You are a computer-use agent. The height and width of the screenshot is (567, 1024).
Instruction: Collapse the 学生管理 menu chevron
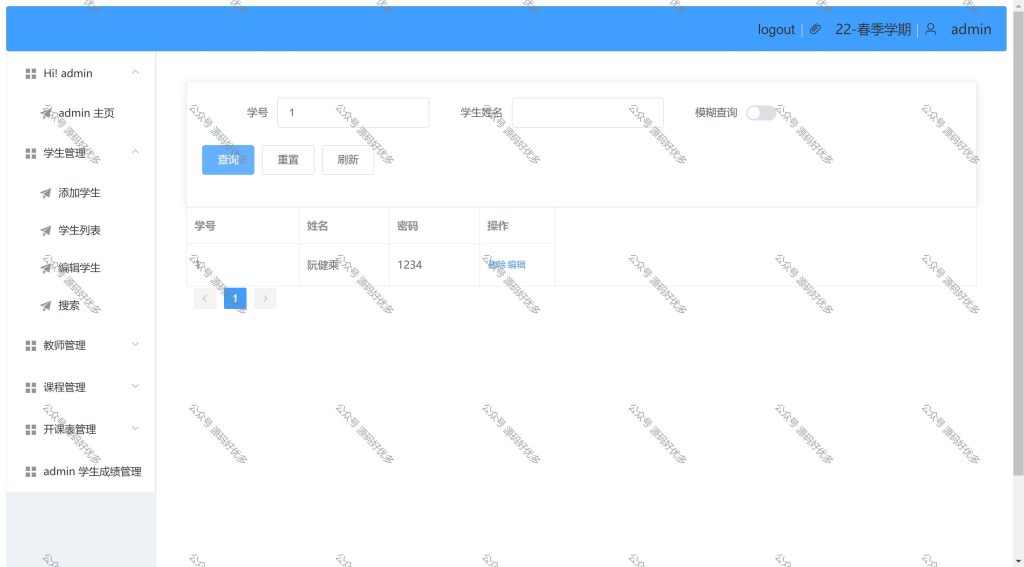tap(135, 152)
